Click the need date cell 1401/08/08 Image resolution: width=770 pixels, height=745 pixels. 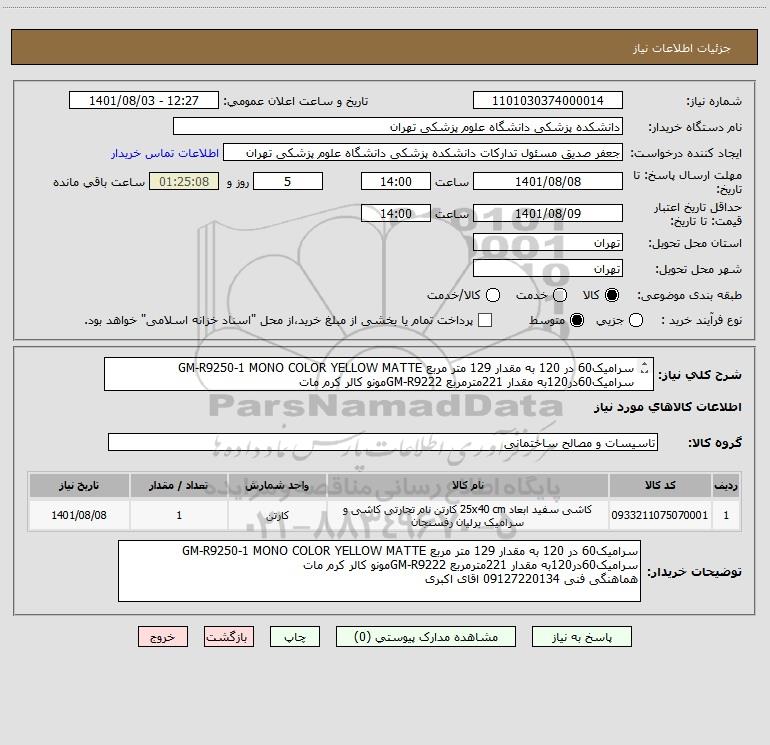click(x=79, y=515)
